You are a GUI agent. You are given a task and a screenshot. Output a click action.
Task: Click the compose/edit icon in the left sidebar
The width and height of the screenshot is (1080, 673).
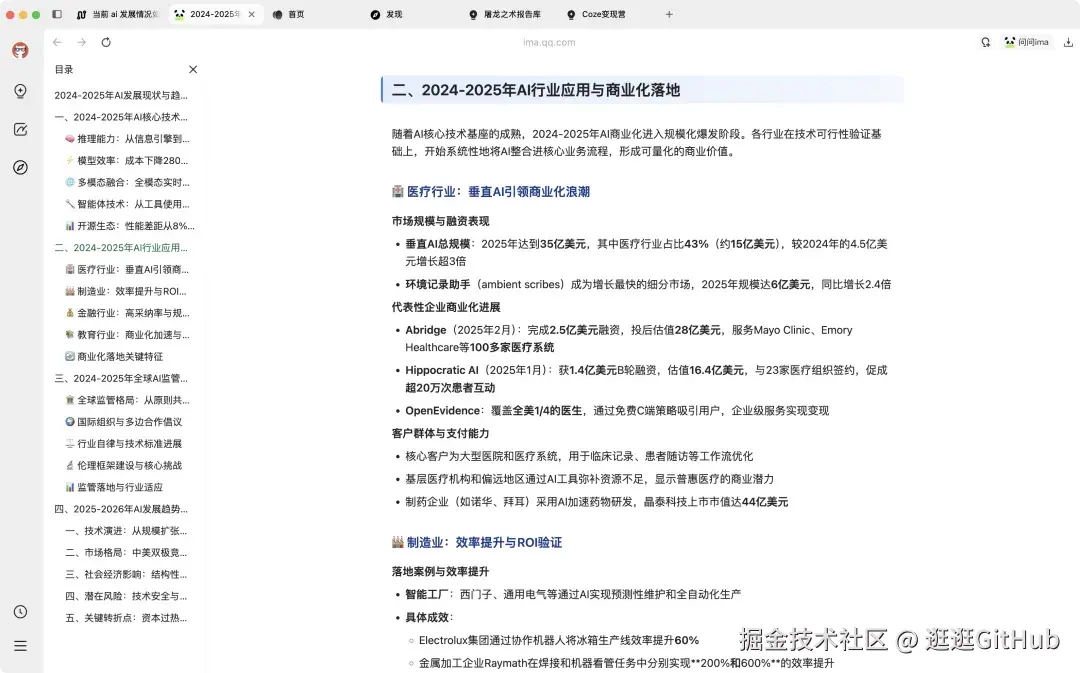point(20,127)
